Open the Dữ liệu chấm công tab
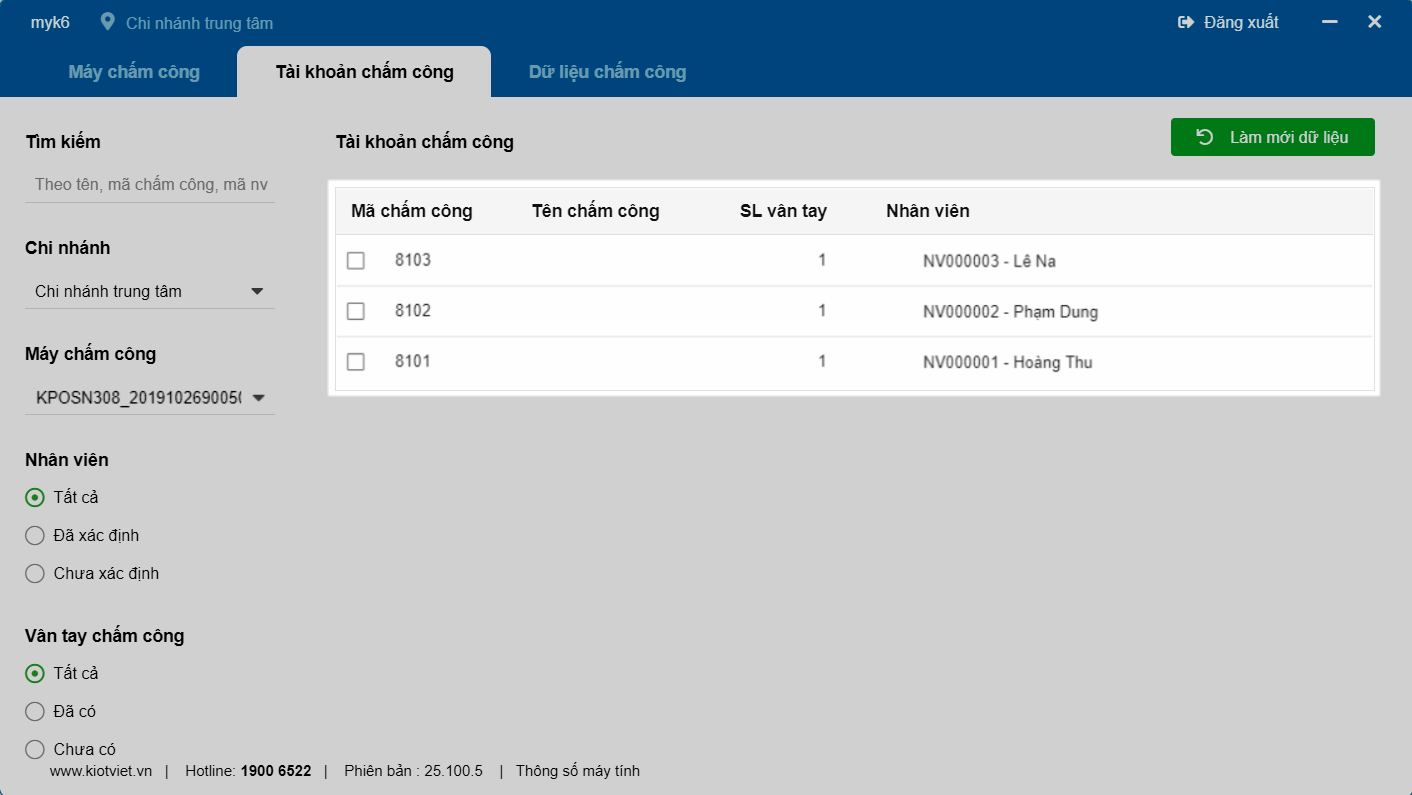 607,72
